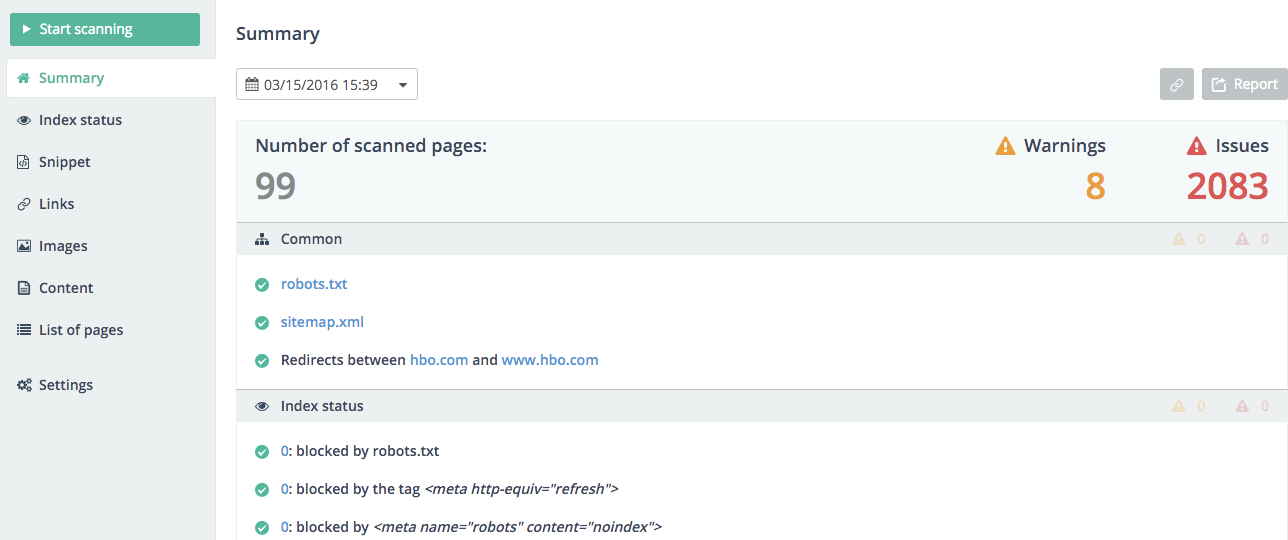1288x540 pixels.
Task: Collapse the Common section header
Action: point(312,239)
